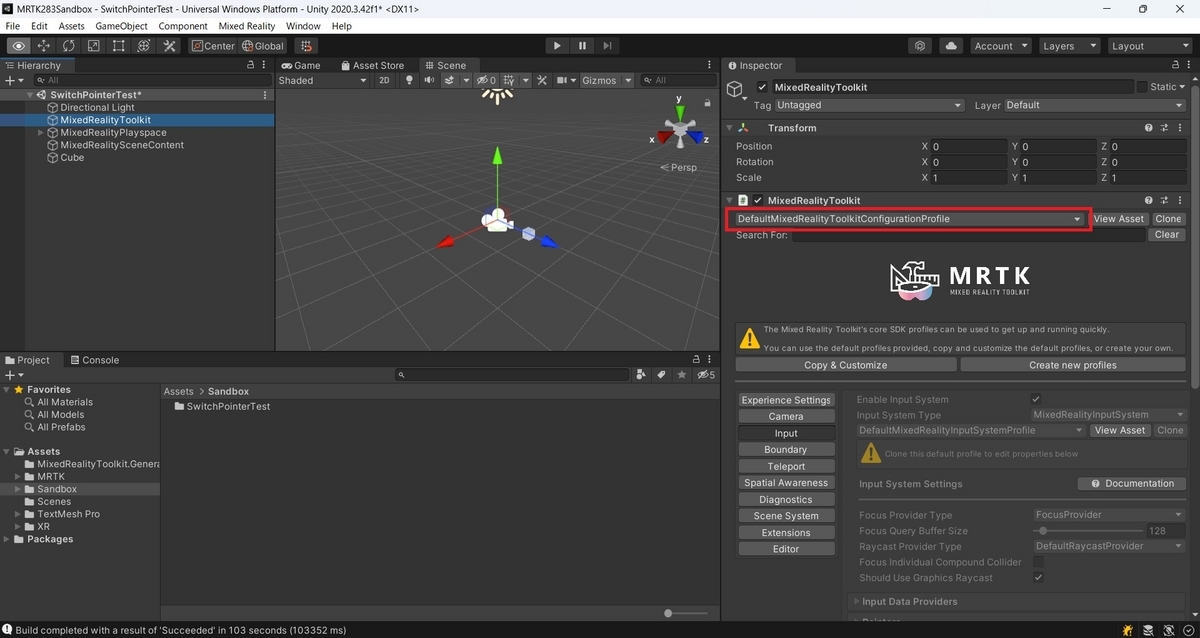Screen dimensions: 1200x638
Task: Select the Scale tool in toolbar
Action: click(x=94, y=46)
